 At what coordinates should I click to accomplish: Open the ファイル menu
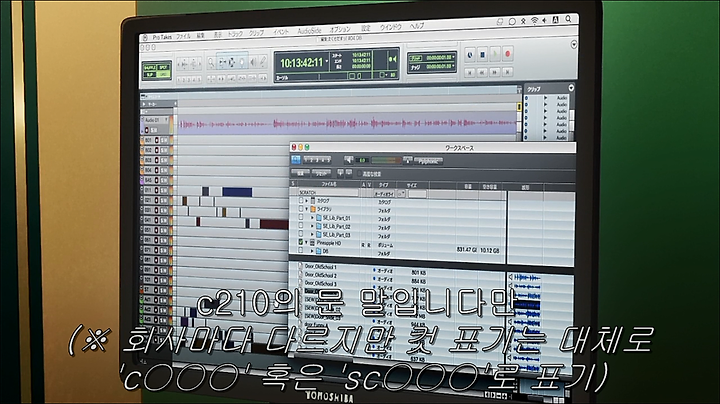(183, 36)
